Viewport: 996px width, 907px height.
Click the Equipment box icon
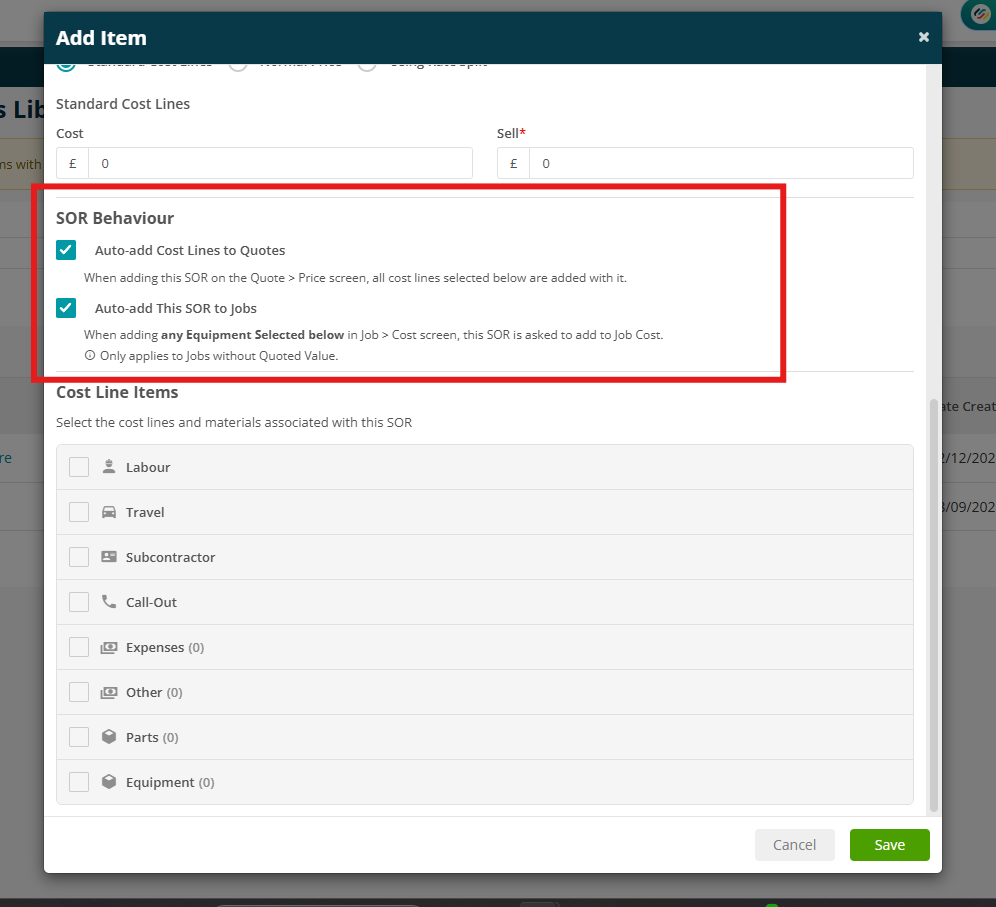point(109,781)
